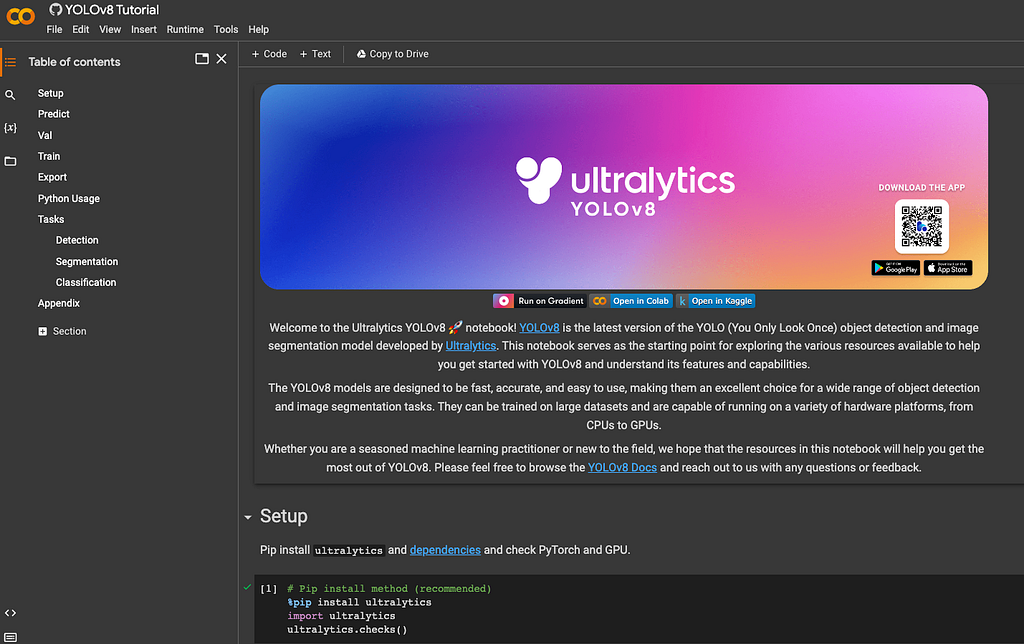The width and height of the screenshot is (1024, 644).
Task: Open the File menu
Action: pyautogui.click(x=54, y=29)
